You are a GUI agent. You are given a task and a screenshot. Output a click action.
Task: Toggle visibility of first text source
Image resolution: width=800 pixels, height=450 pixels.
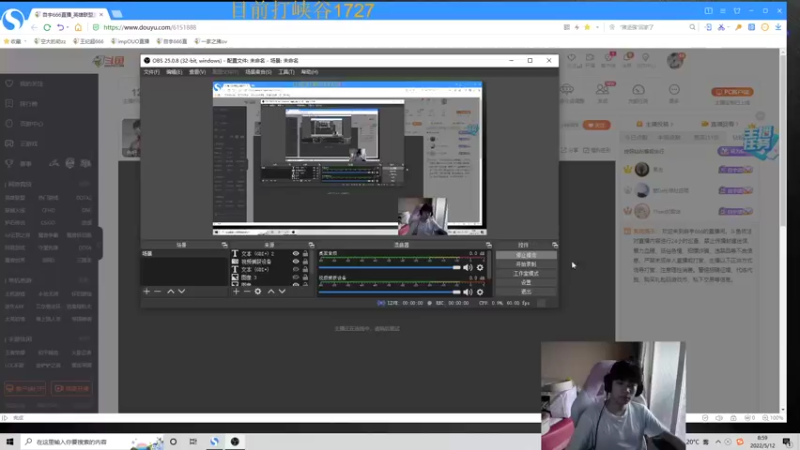[x=295, y=253]
